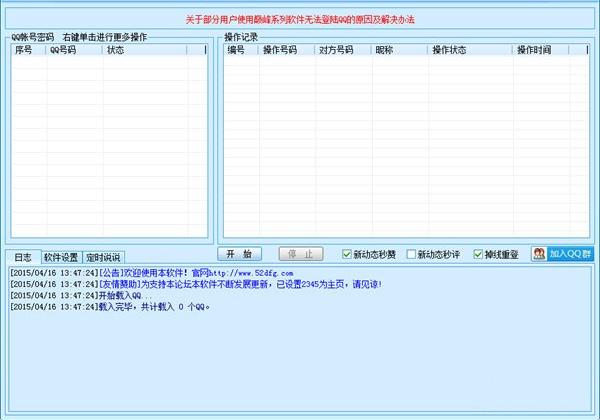
Task: Click the 操作时间 column header
Action: tap(541, 50)
